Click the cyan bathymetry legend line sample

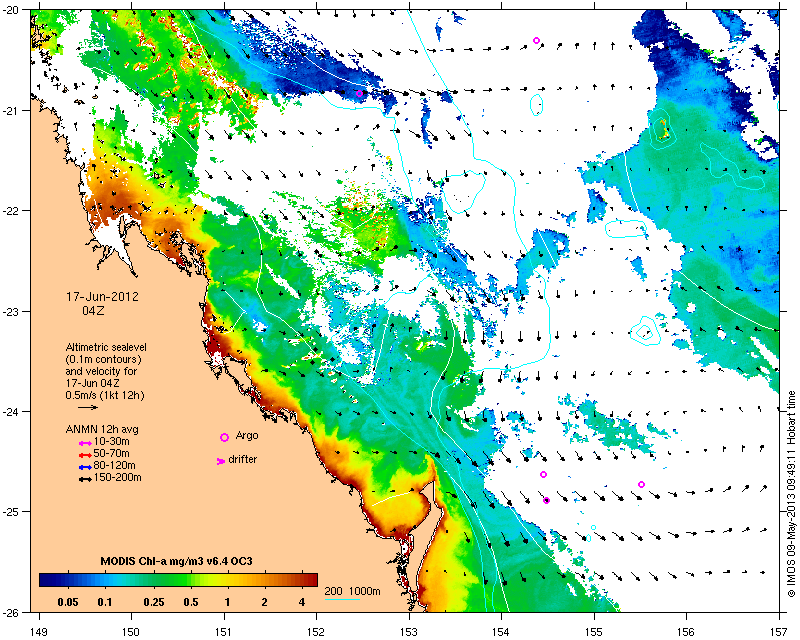tap(342, 599)
